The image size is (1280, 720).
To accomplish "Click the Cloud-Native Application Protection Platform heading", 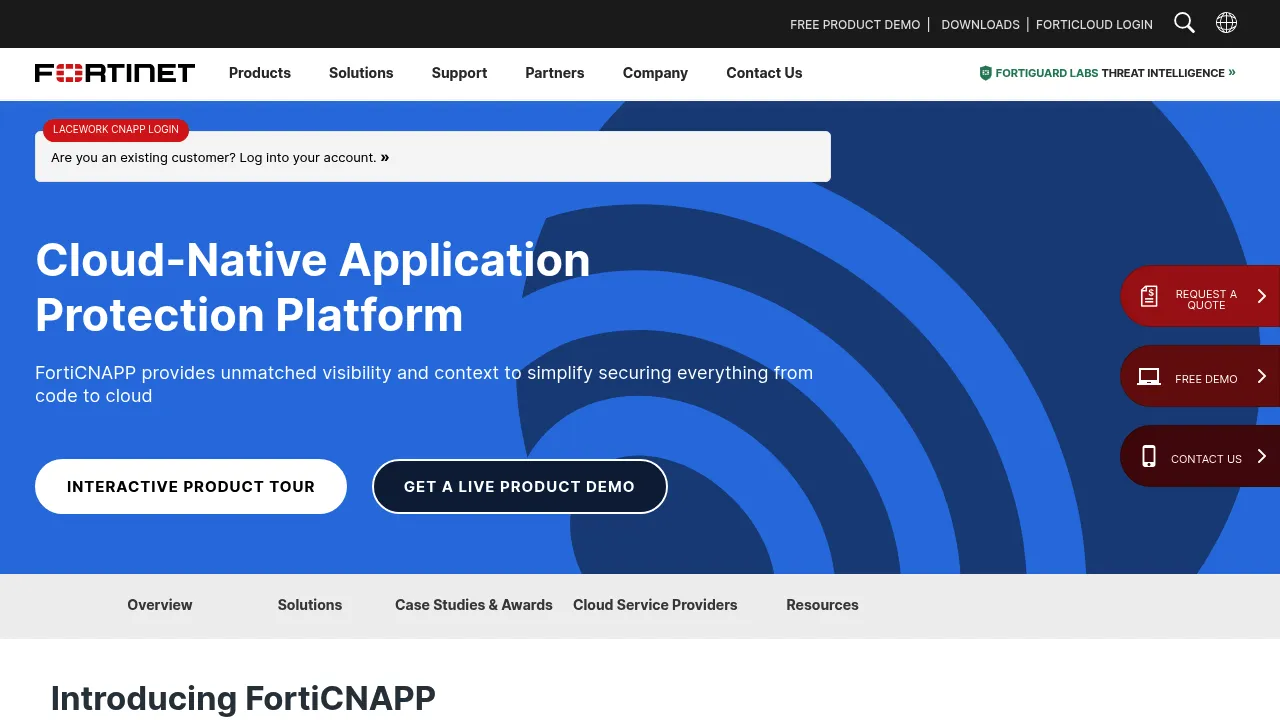I will 313,287.
